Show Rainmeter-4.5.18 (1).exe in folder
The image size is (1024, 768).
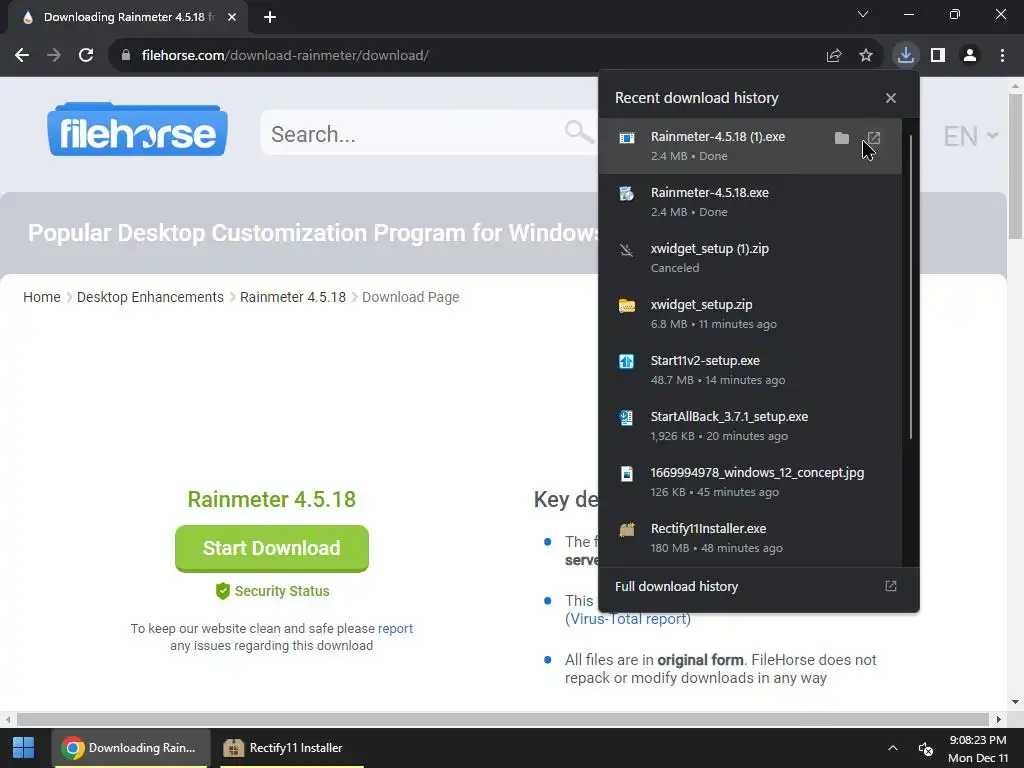tap(842, 138)
